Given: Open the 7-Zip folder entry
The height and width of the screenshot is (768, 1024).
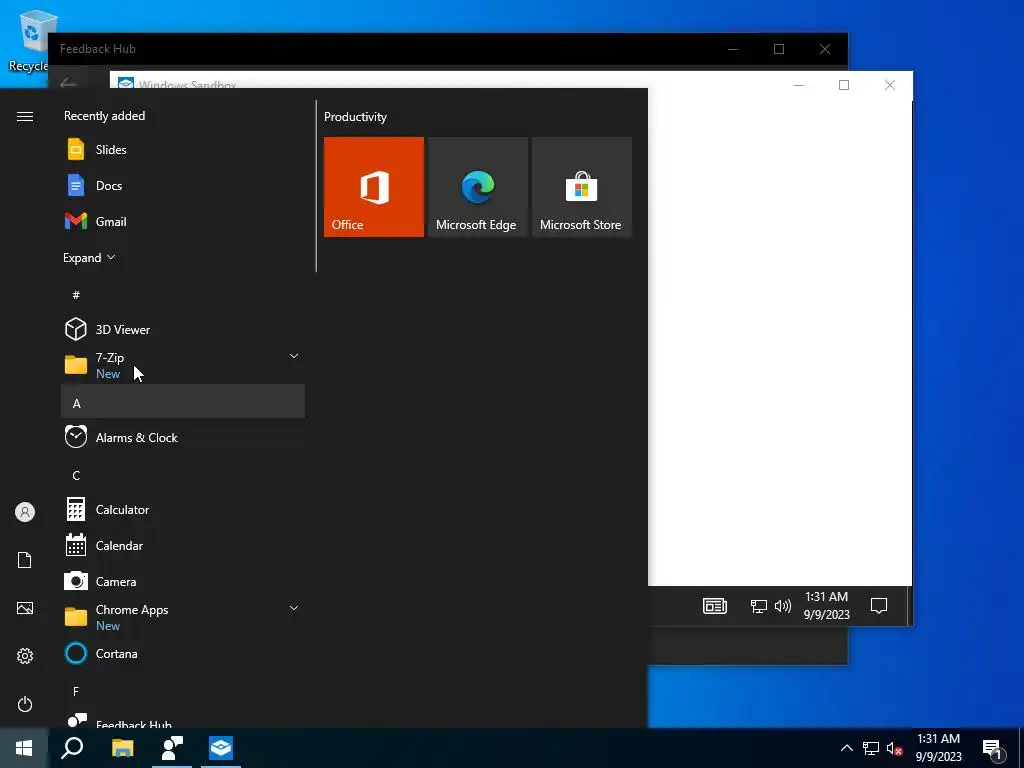Looking at the screenshot, I should 183,365.
